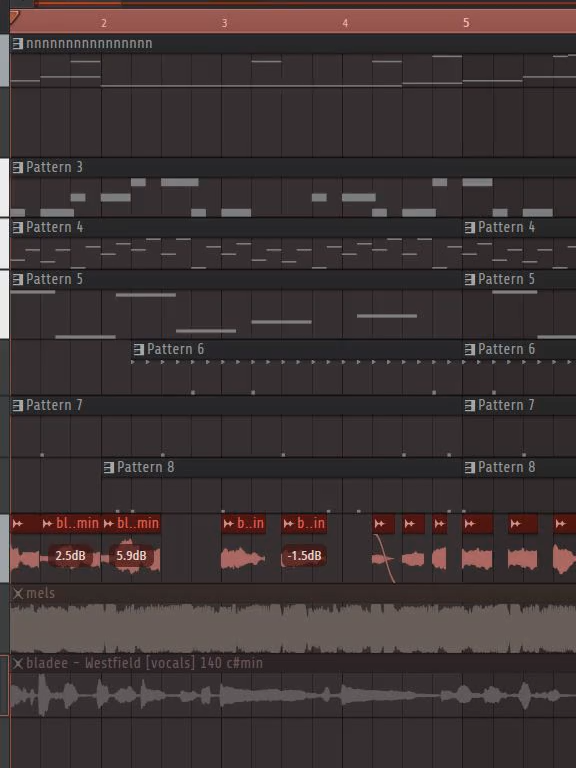Click the first Pattern 4 clip icon
This screenshot has width=576, height=768.
[18, 227]
